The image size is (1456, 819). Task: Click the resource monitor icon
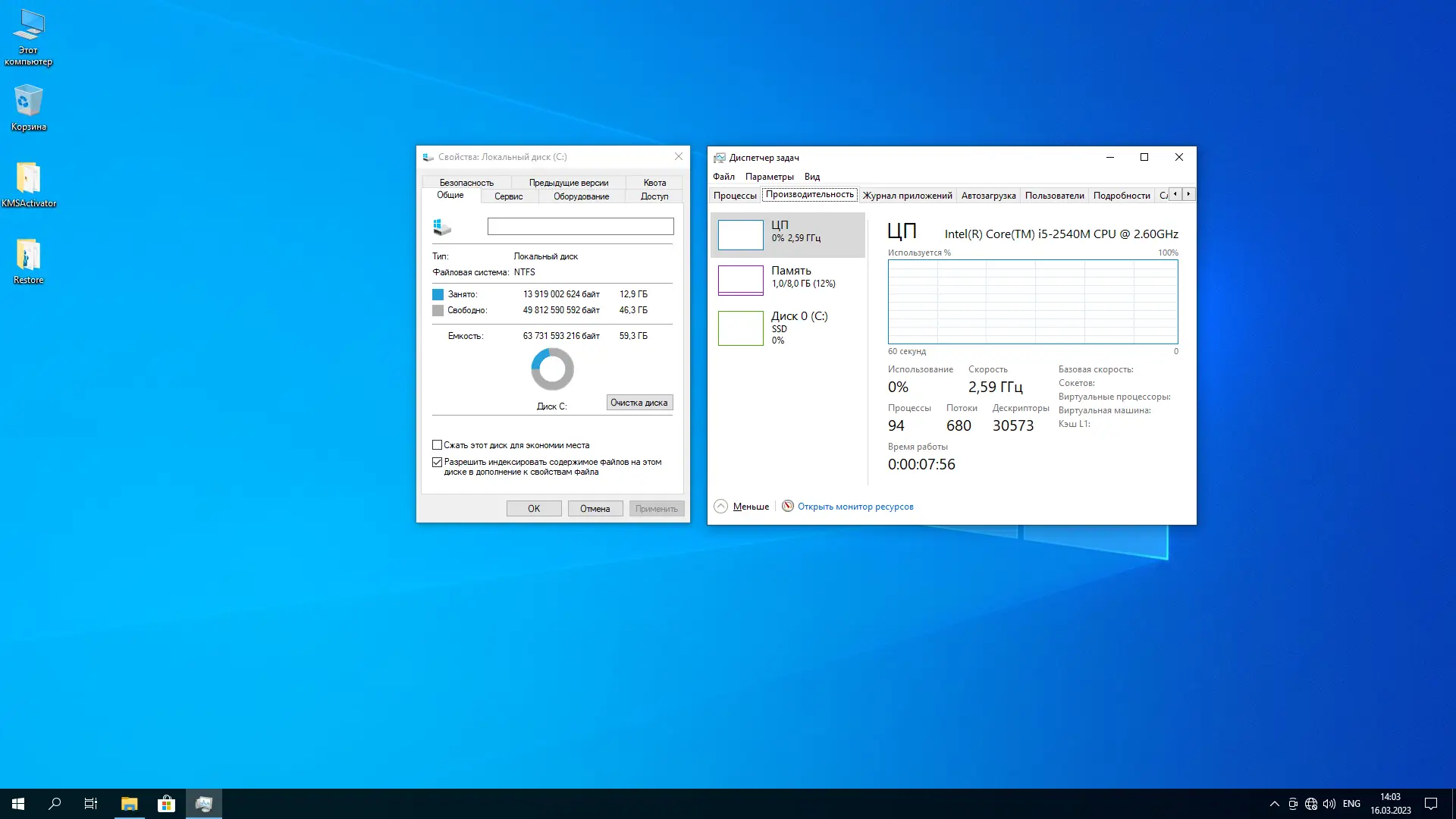point(788,506)
